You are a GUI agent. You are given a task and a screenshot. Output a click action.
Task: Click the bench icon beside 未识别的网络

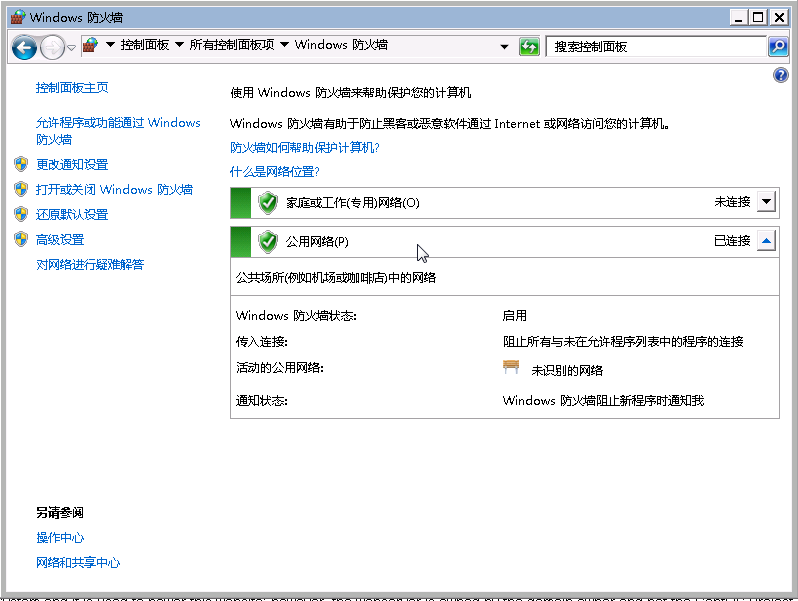511,367
